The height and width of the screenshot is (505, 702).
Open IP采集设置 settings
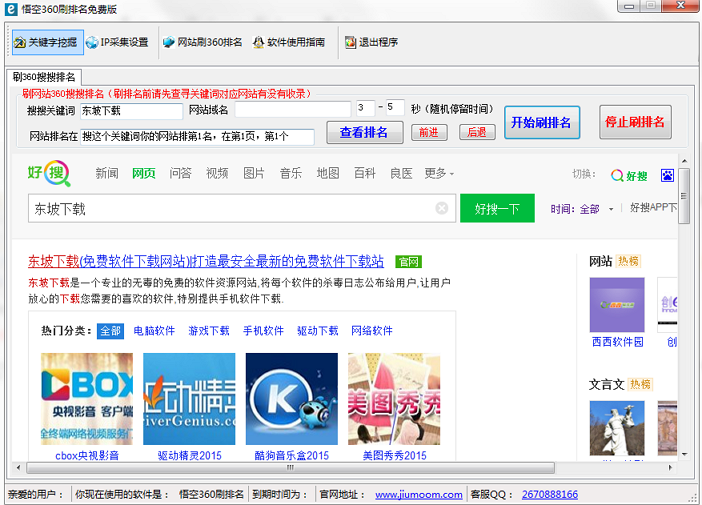click(x=117, y=43)
